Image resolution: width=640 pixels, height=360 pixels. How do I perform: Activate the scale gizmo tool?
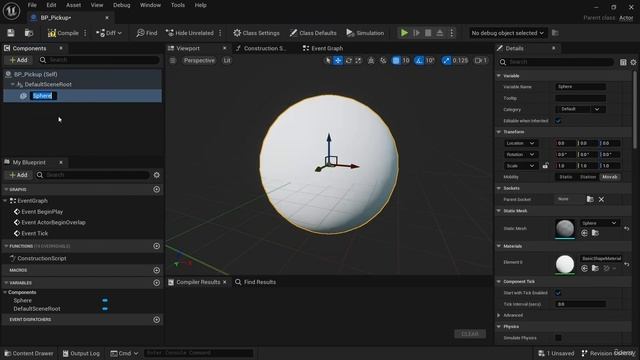(x=358, y=60)
